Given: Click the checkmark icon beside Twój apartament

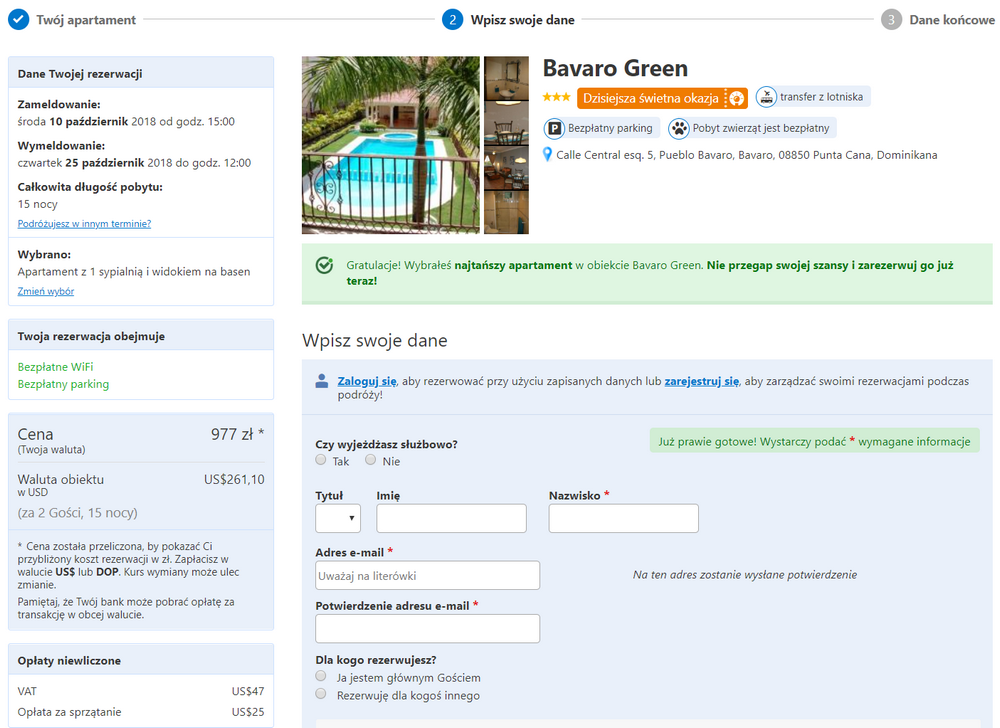Looking at the screenshot, I should click(x=18, y=20).
